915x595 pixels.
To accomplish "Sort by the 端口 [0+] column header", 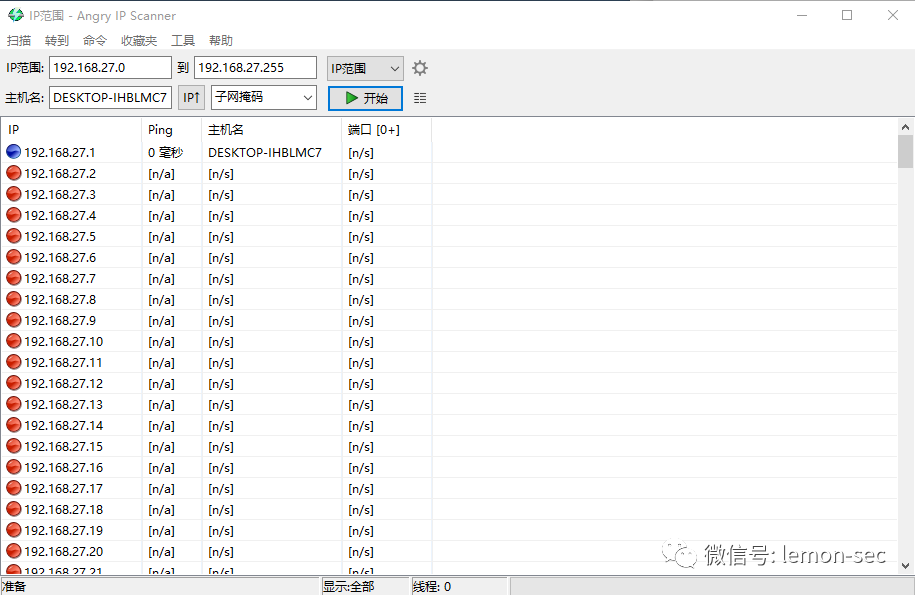I will pyautogui.click(x=386, y=130).
